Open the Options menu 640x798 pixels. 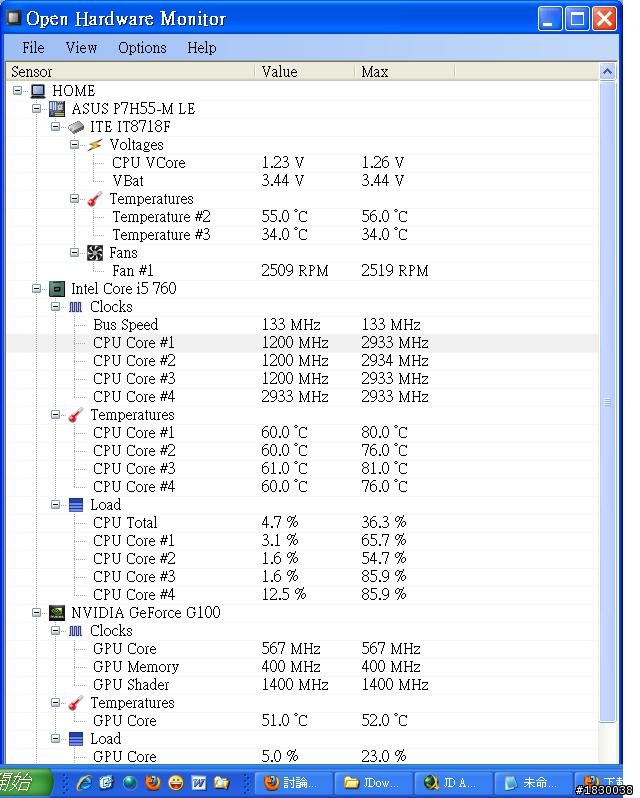[x=142, y=48]
